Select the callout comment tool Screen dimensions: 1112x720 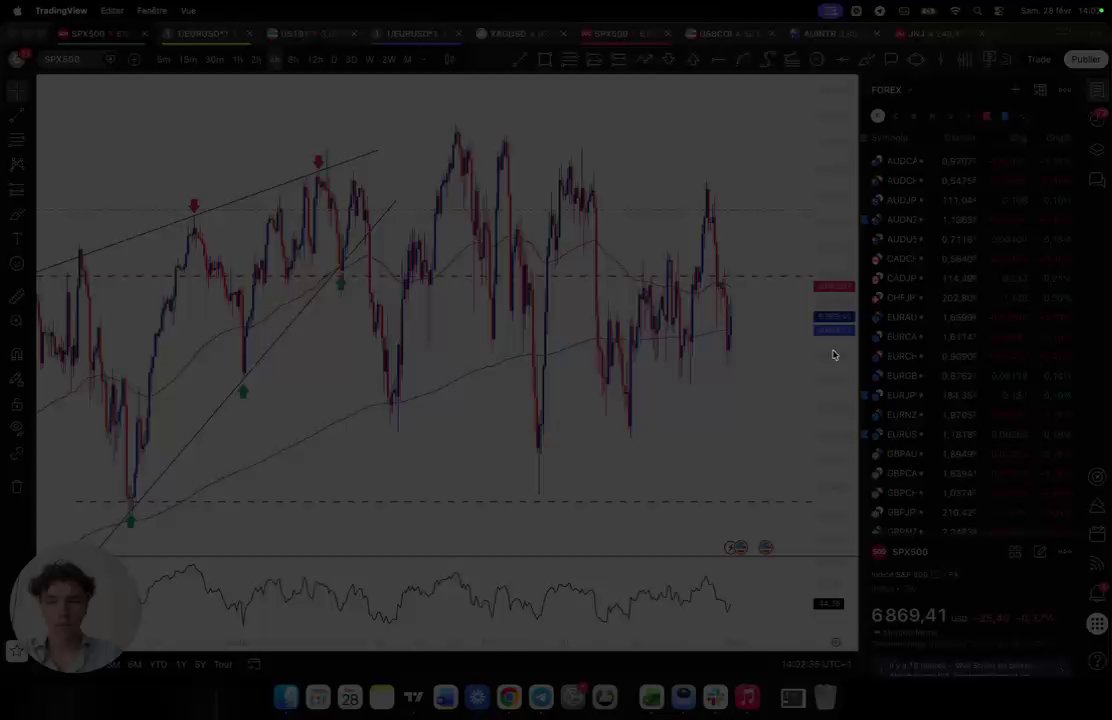click(891, 60)
